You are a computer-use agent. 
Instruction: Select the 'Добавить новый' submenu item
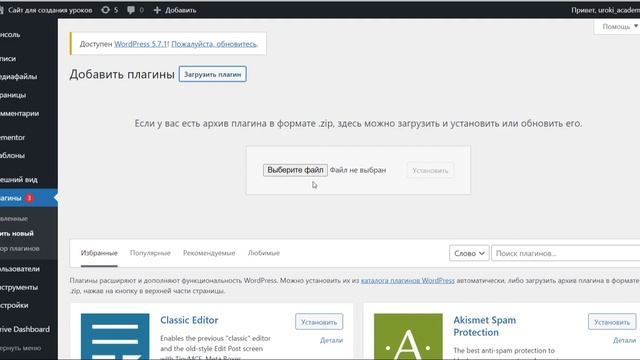[29, 233]
